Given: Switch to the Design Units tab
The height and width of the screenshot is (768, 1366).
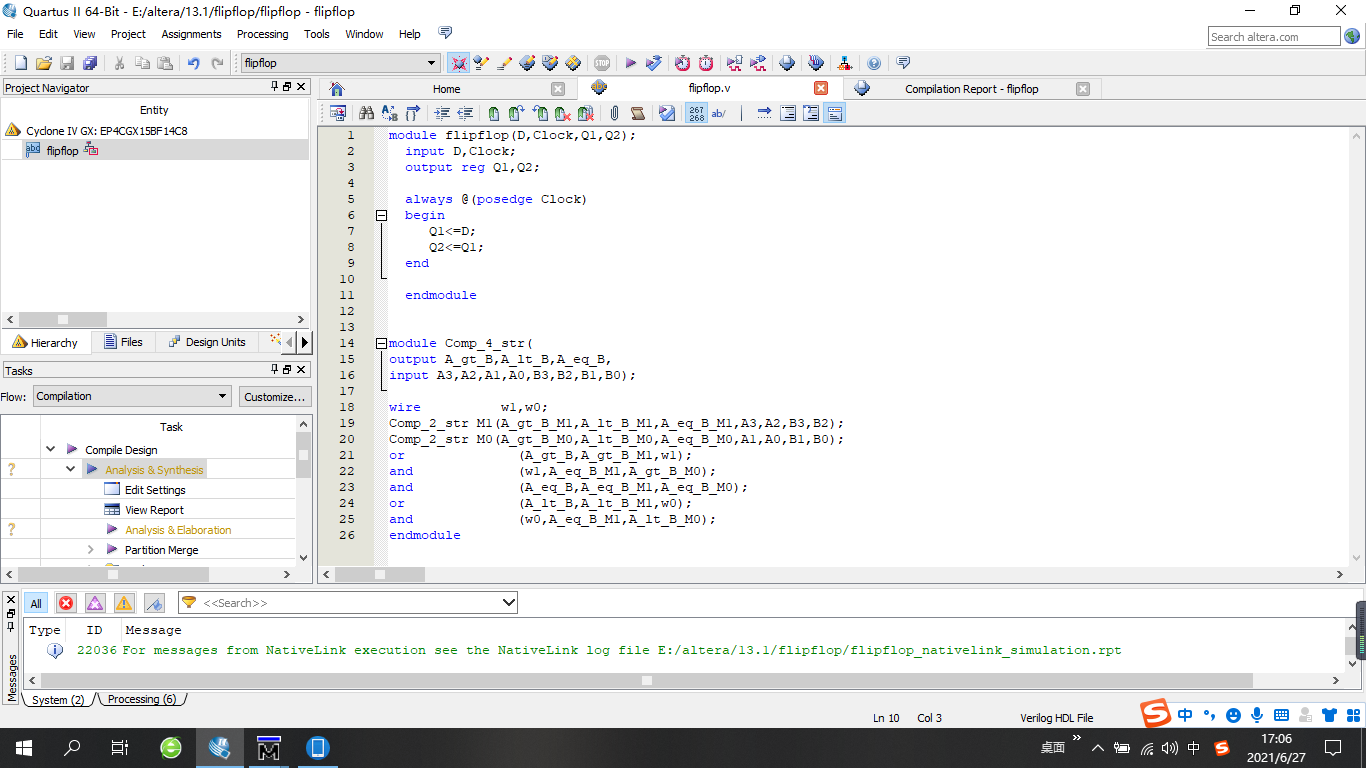Looking at the screenshot, I should (206, 342).
